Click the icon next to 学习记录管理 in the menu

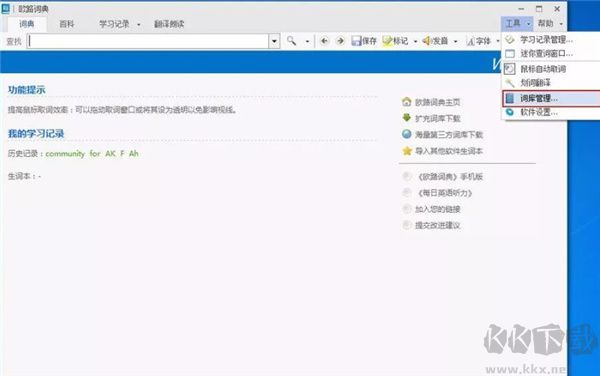coord(510,39)
